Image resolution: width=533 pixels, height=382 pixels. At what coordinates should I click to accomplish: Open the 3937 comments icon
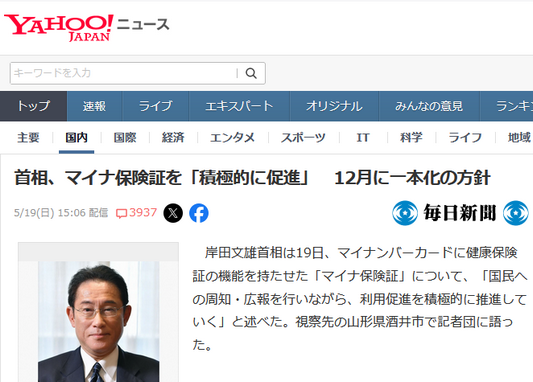click(x=136, y=213)
